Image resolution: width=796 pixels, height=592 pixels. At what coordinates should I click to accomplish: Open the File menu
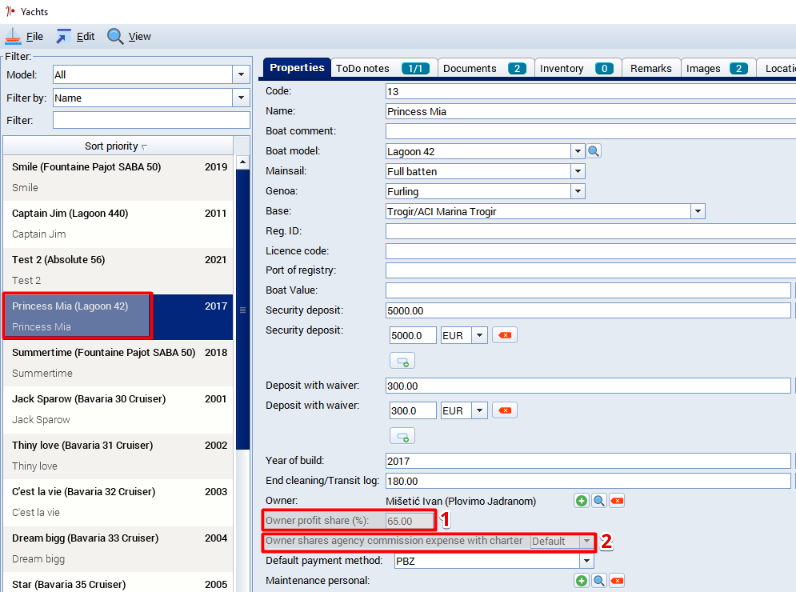(35, 37)
